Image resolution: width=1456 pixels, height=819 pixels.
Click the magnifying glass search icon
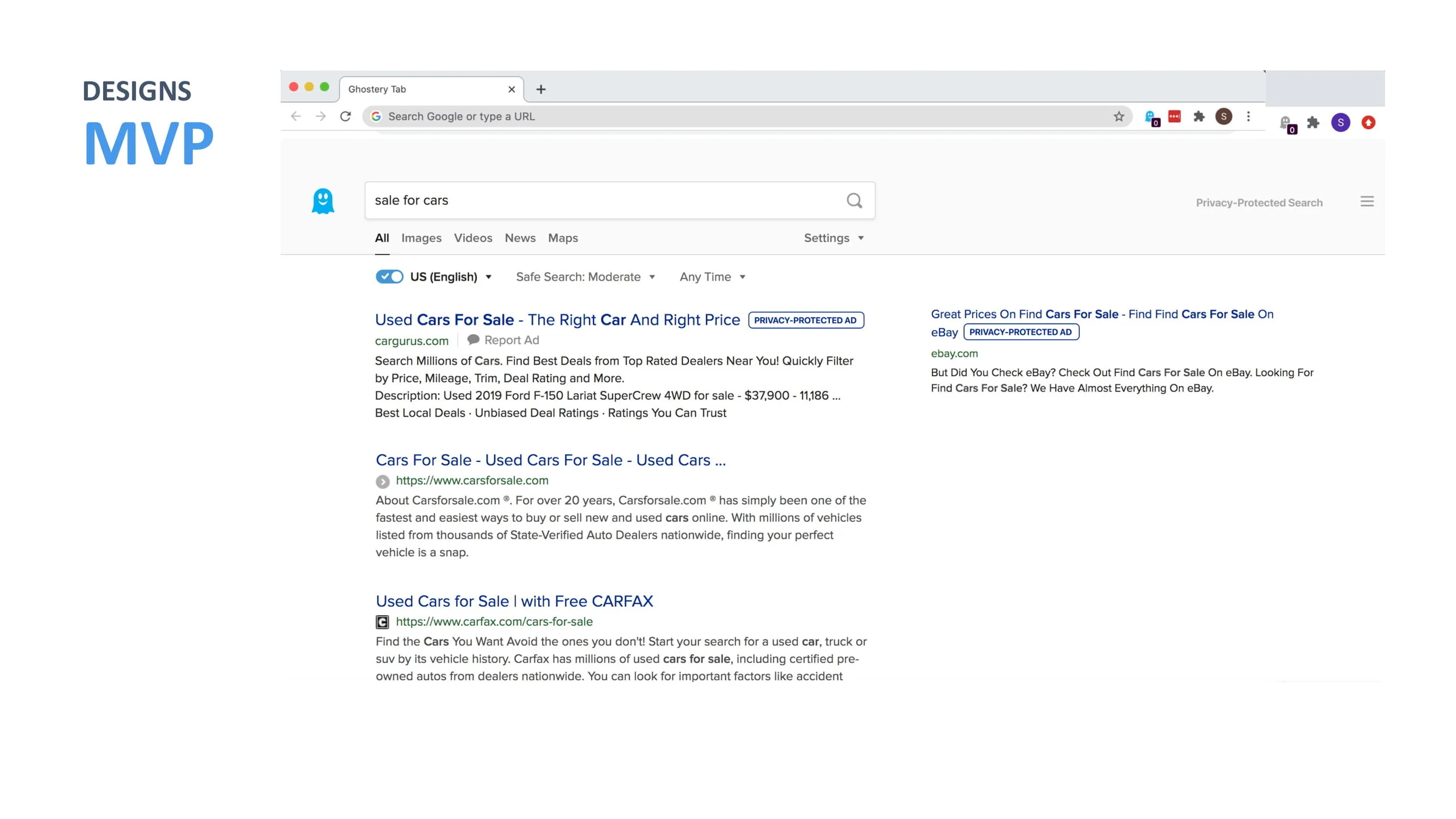854,200
